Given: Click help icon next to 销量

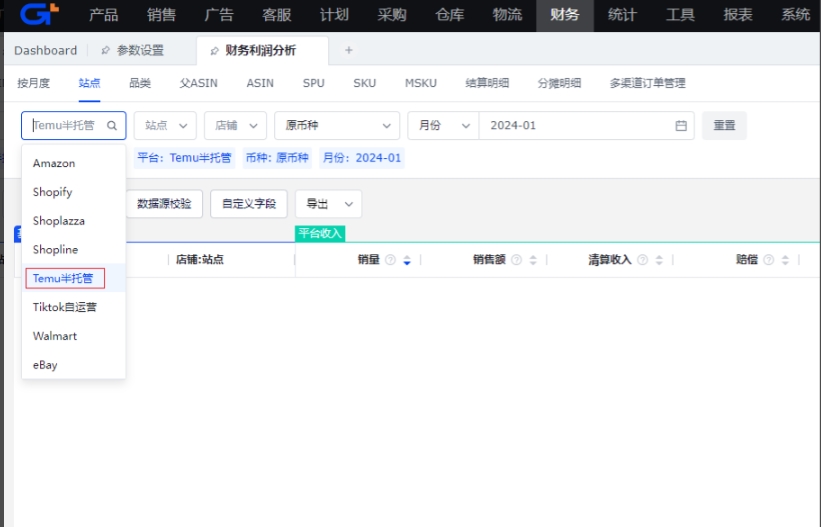Looking at the screenshot, I should (x=390, y=260).
